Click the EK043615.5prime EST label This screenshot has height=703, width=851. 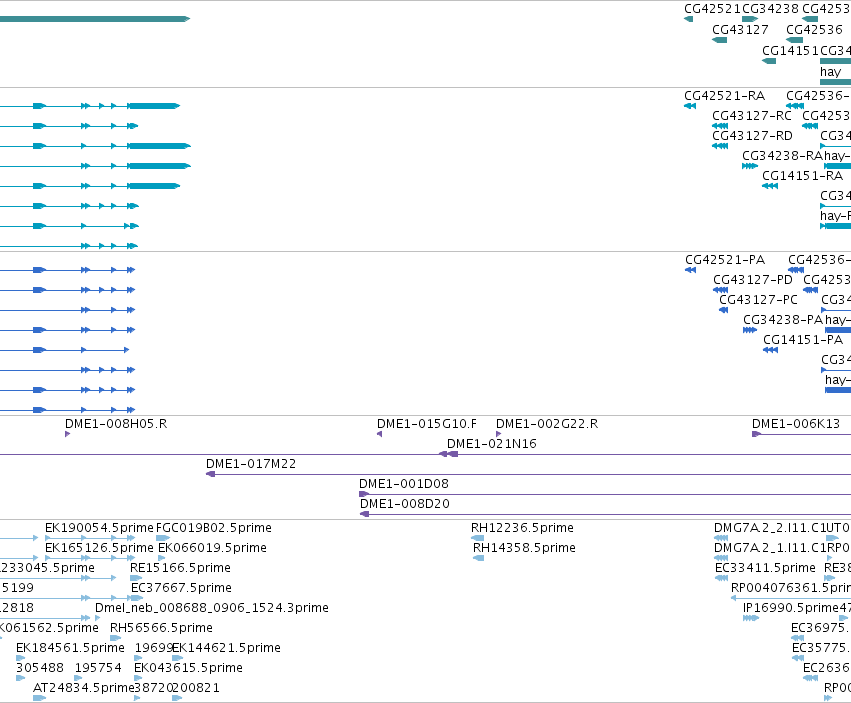point(188,668)
